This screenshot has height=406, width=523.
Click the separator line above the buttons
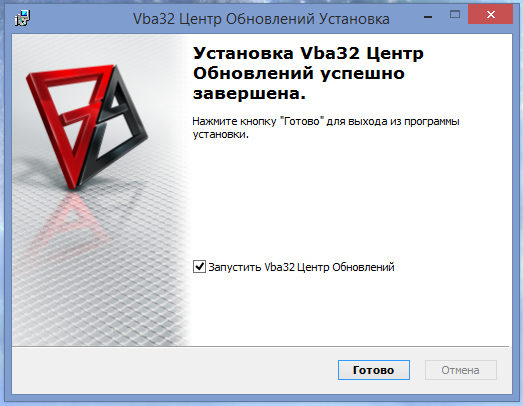261,346
